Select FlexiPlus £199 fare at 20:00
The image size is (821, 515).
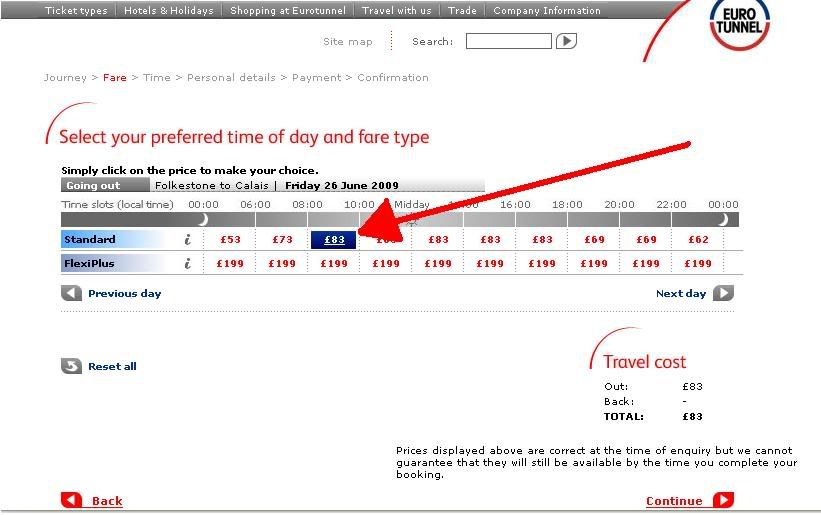point(646,263)
